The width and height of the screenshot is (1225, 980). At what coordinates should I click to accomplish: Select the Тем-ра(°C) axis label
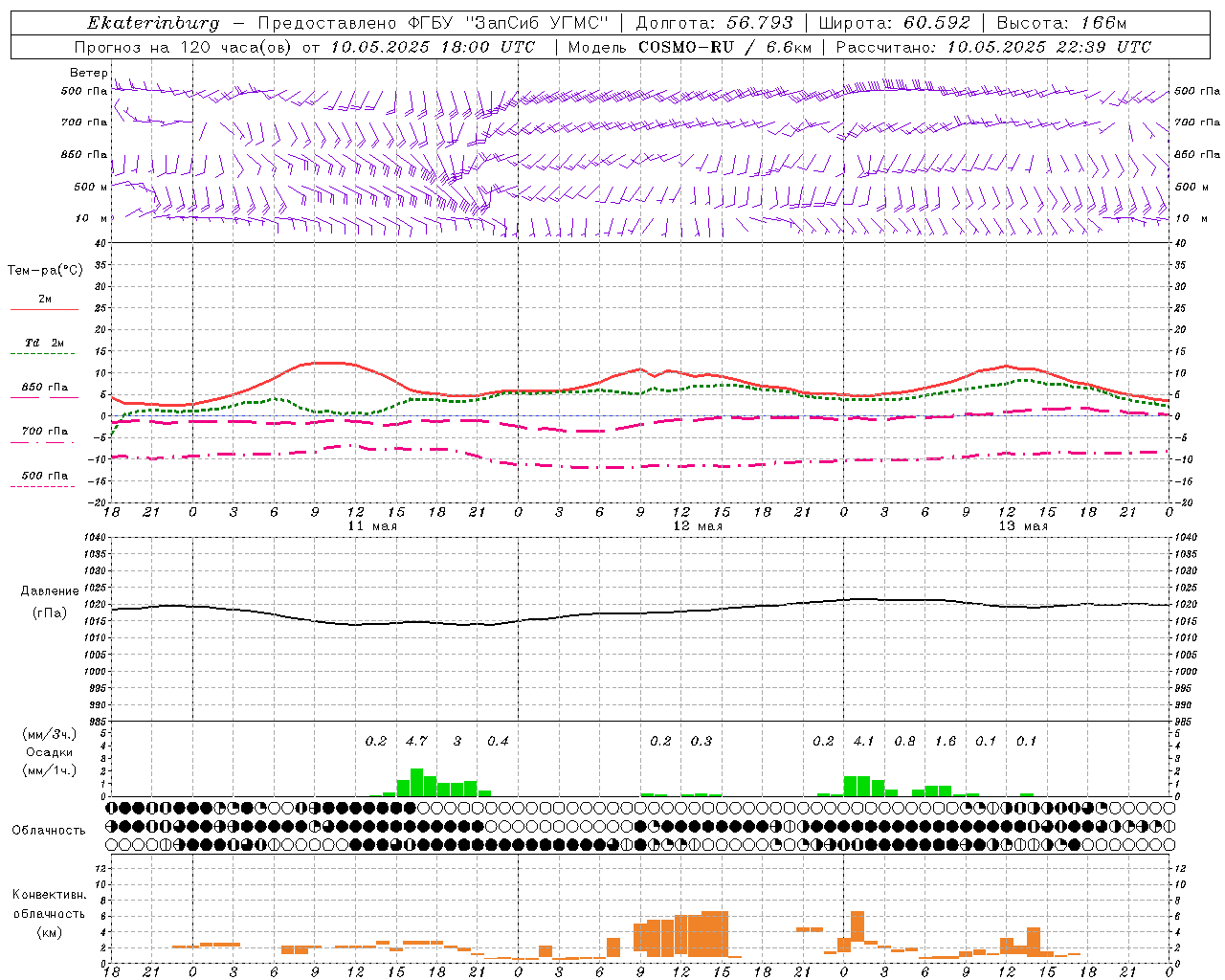(45, 271)
